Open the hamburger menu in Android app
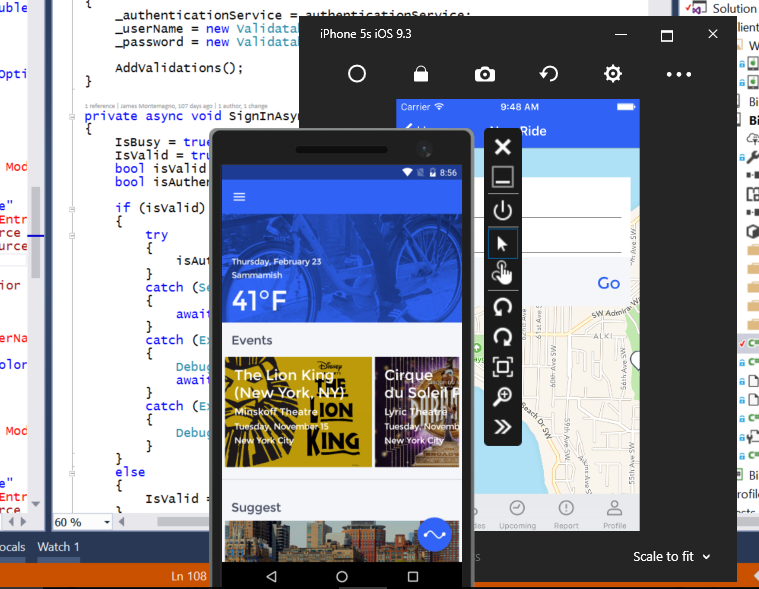This screenshot has height=589, width=759. pyautogui.click(x=239, y=196)
